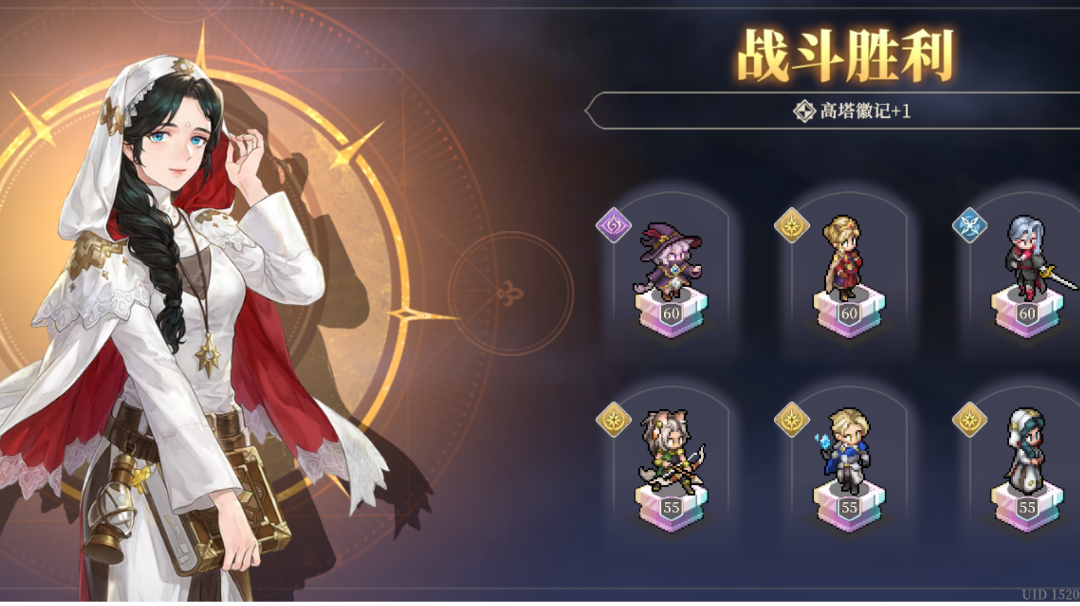Click the UID text in corner

tap(1050, 594)
